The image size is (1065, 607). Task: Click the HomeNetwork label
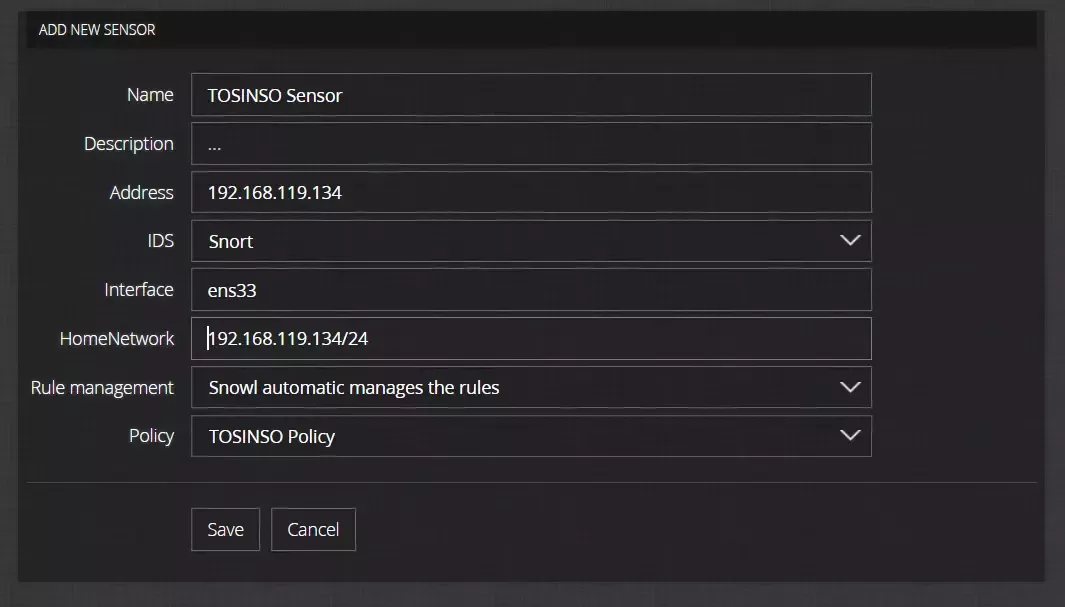[x=117, y=339]
